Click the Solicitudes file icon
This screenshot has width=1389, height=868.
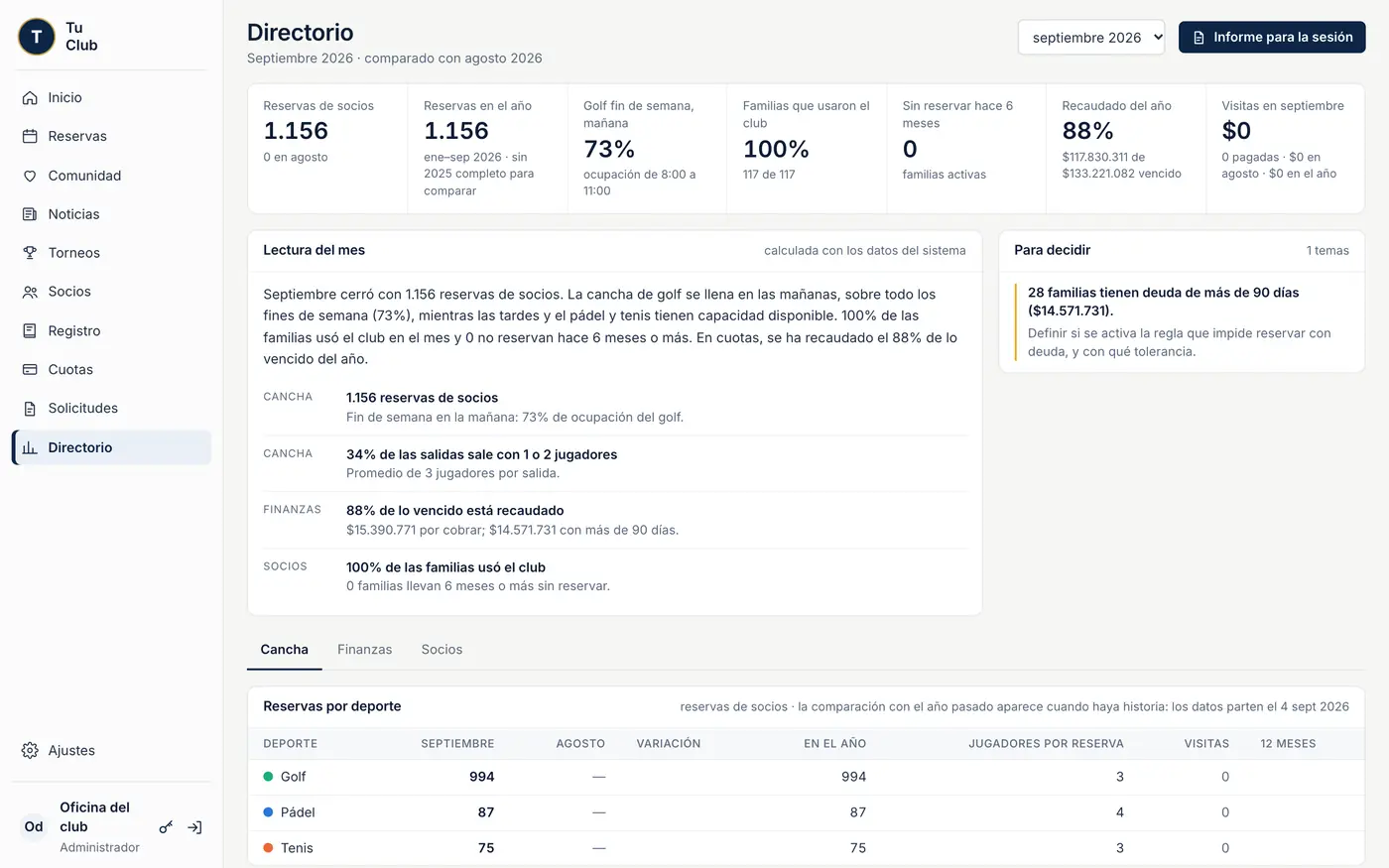tap(30, 409)
